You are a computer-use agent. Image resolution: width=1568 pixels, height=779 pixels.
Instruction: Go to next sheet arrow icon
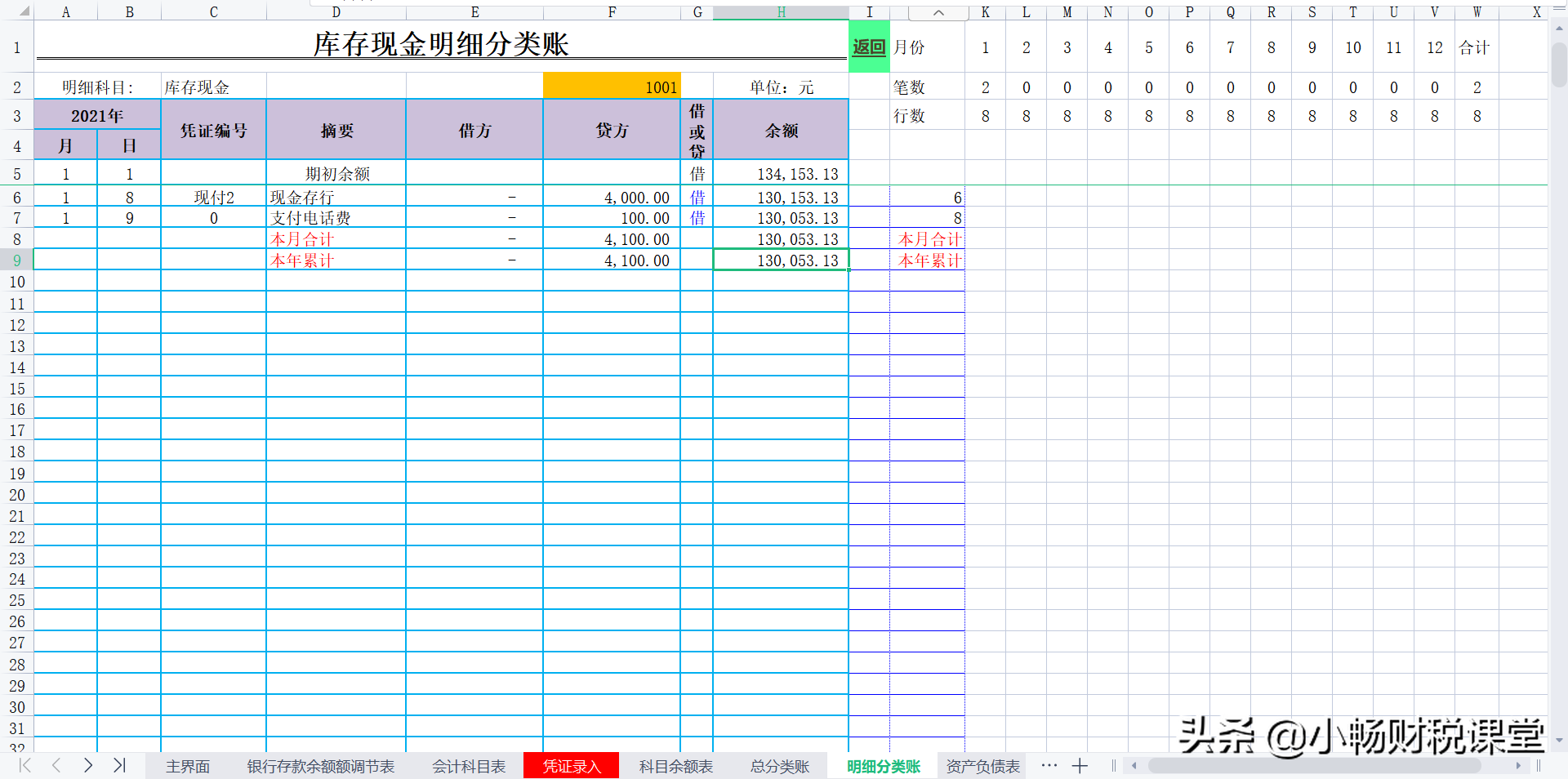click(87, 766)
